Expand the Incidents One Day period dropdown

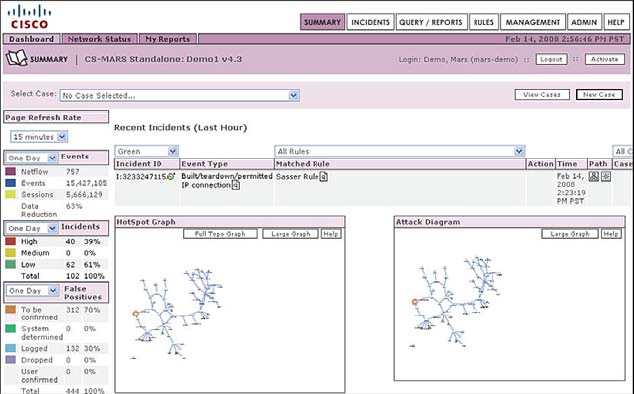(32, 228)
